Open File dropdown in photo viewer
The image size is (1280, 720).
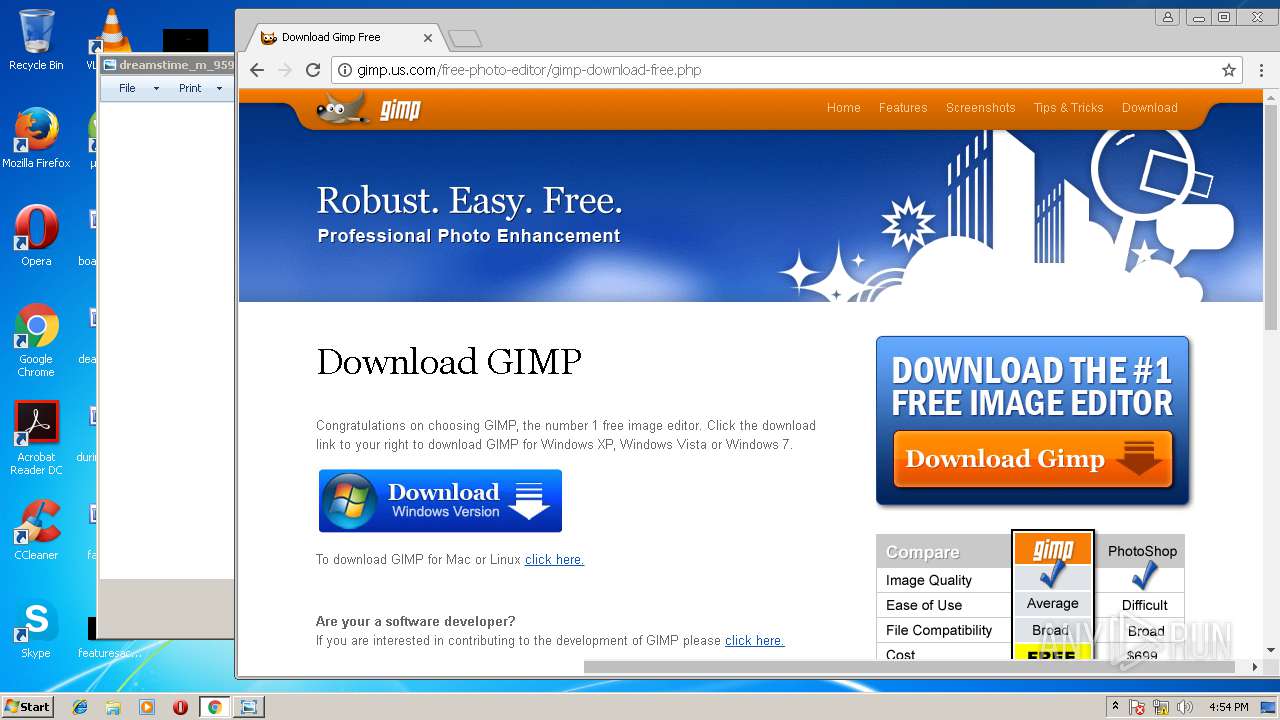tap(138, 88)
